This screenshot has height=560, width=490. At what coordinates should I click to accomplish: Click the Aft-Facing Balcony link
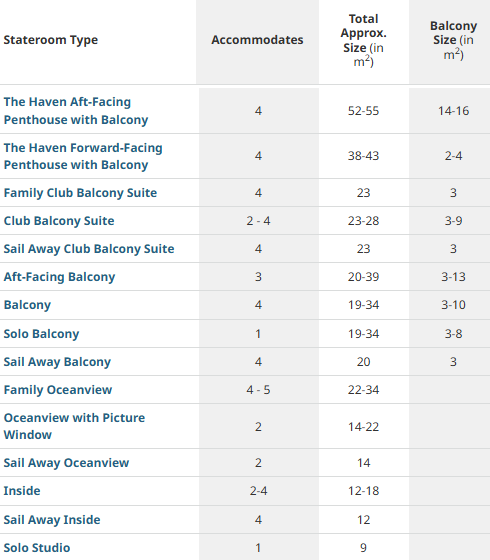59,277
